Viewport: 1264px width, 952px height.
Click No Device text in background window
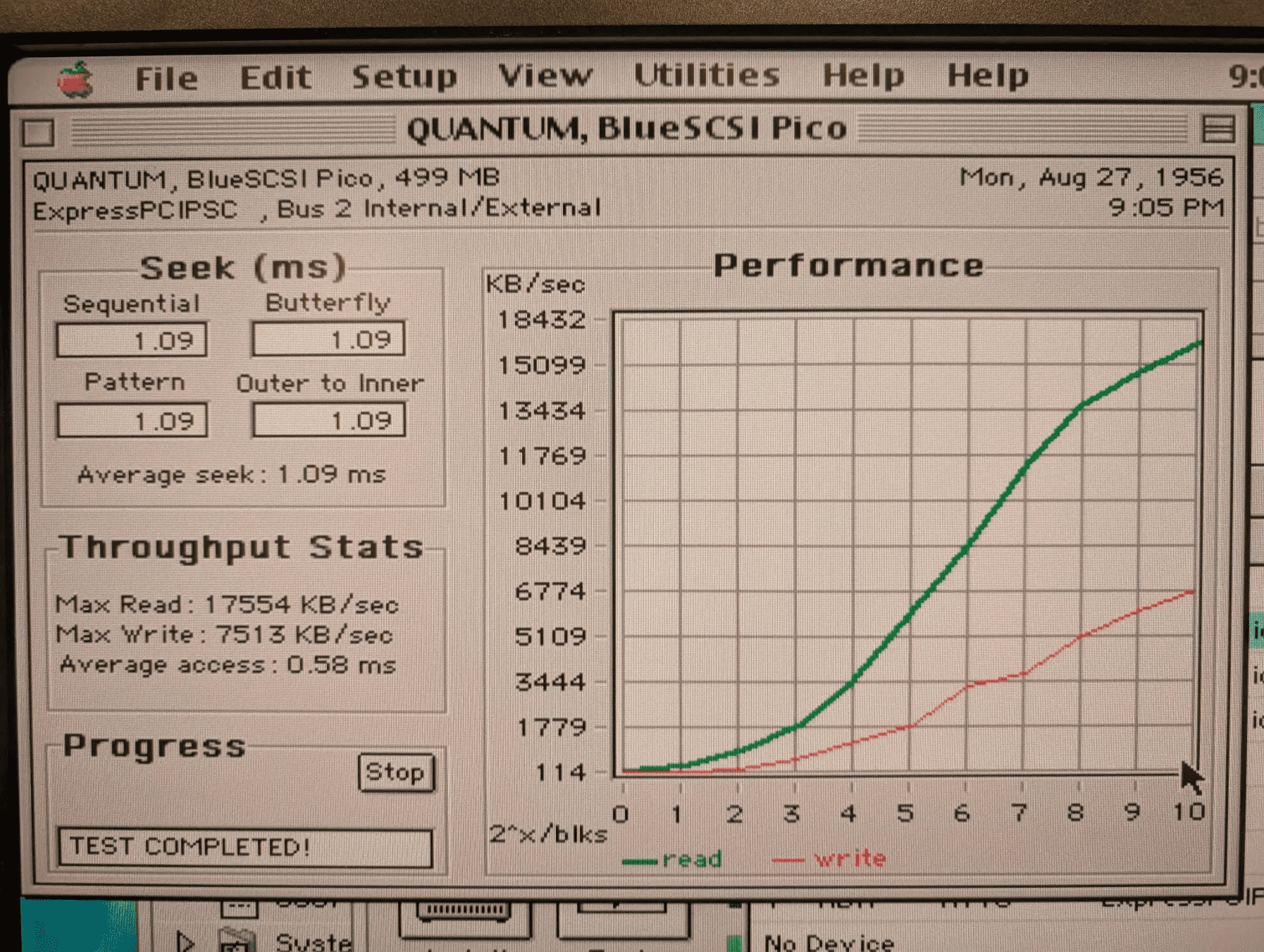(x=829, y=942)
